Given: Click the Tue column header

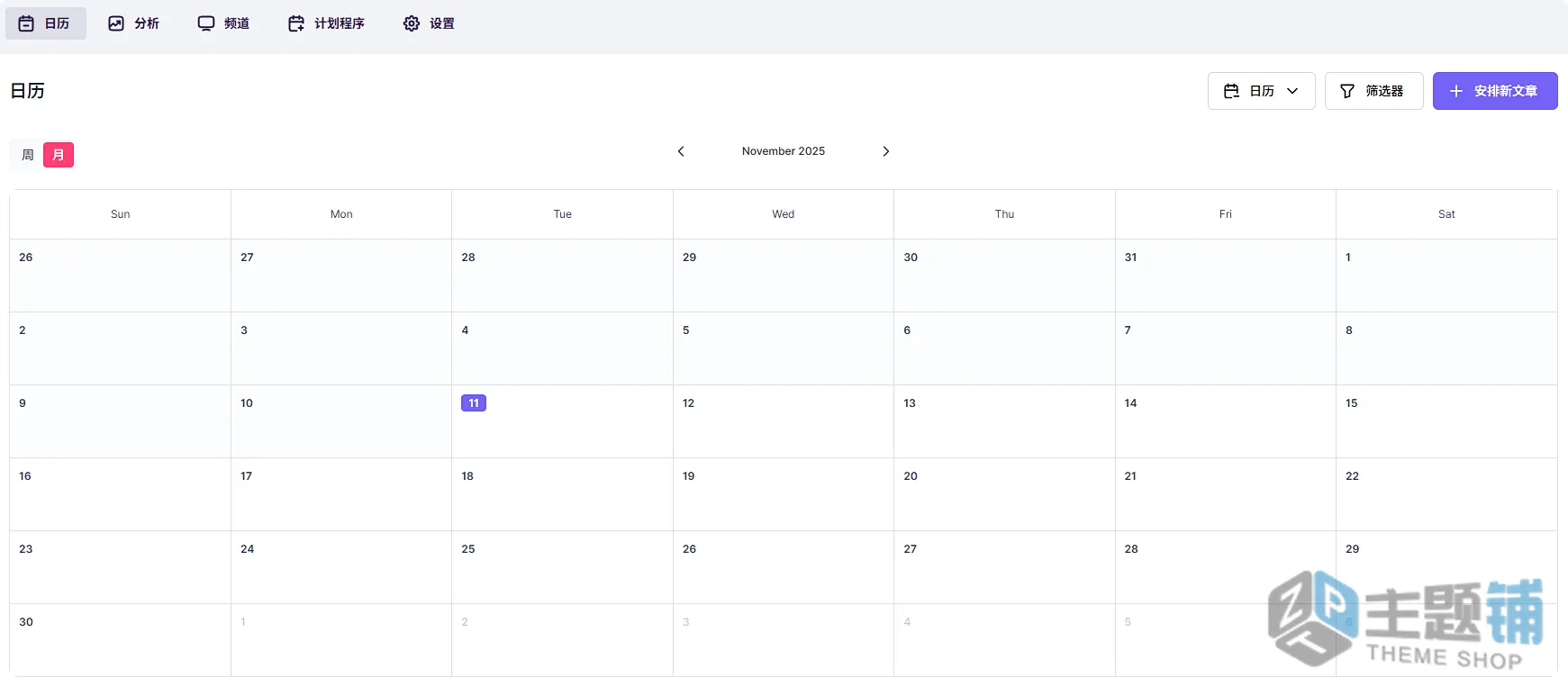Looking at the screenshot, I should tap(563, 214).
